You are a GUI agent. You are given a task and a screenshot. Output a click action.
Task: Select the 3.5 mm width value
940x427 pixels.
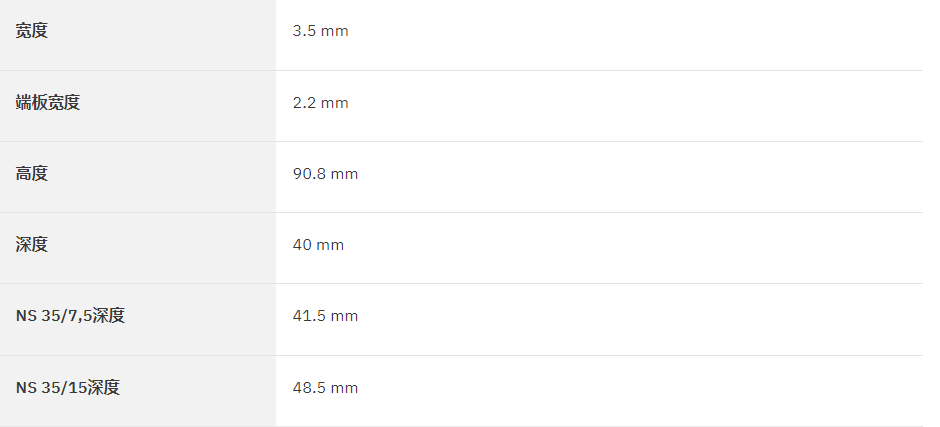click(321, 31)
